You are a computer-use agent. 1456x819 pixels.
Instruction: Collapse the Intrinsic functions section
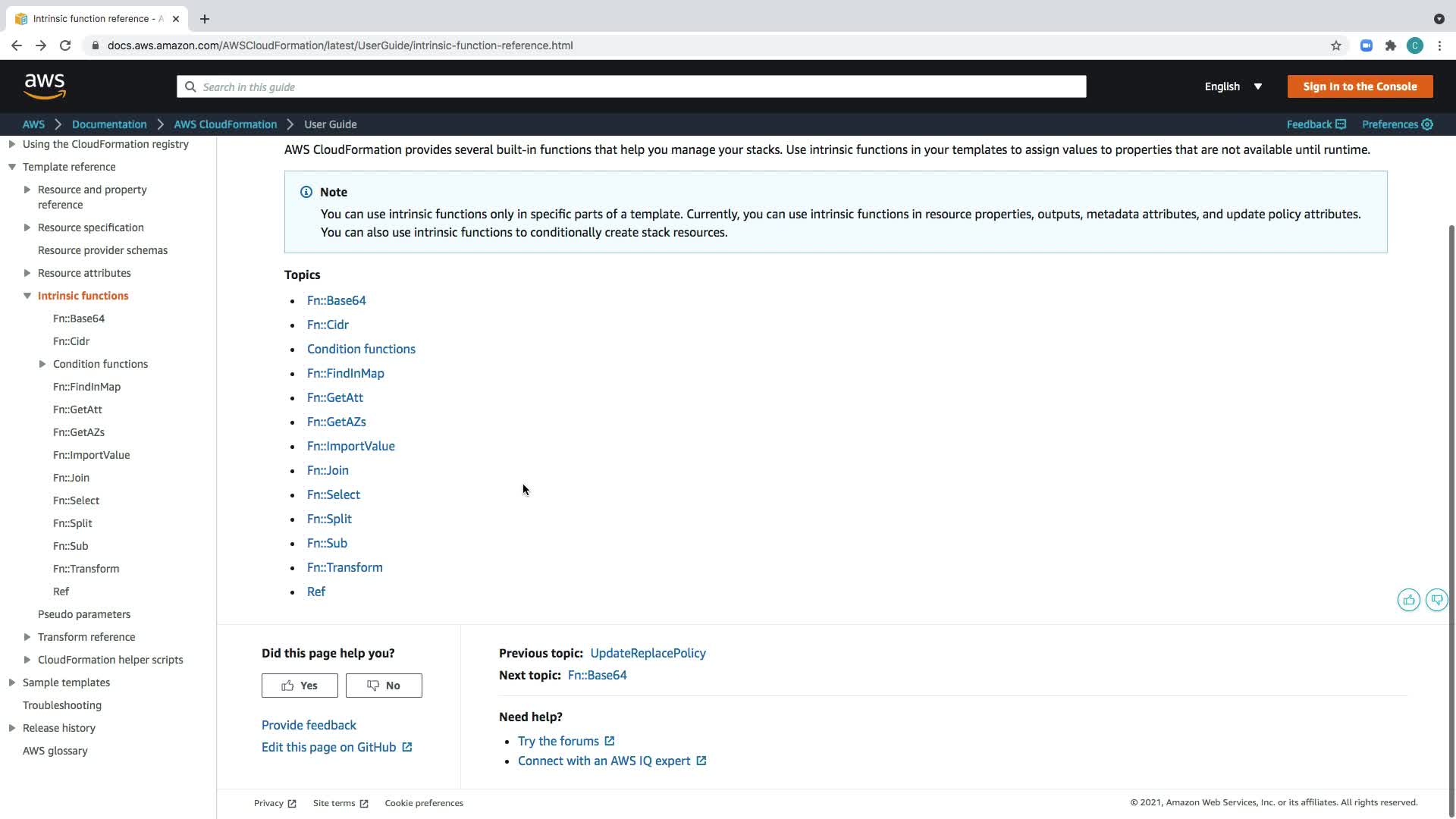[x=27, y=296]
